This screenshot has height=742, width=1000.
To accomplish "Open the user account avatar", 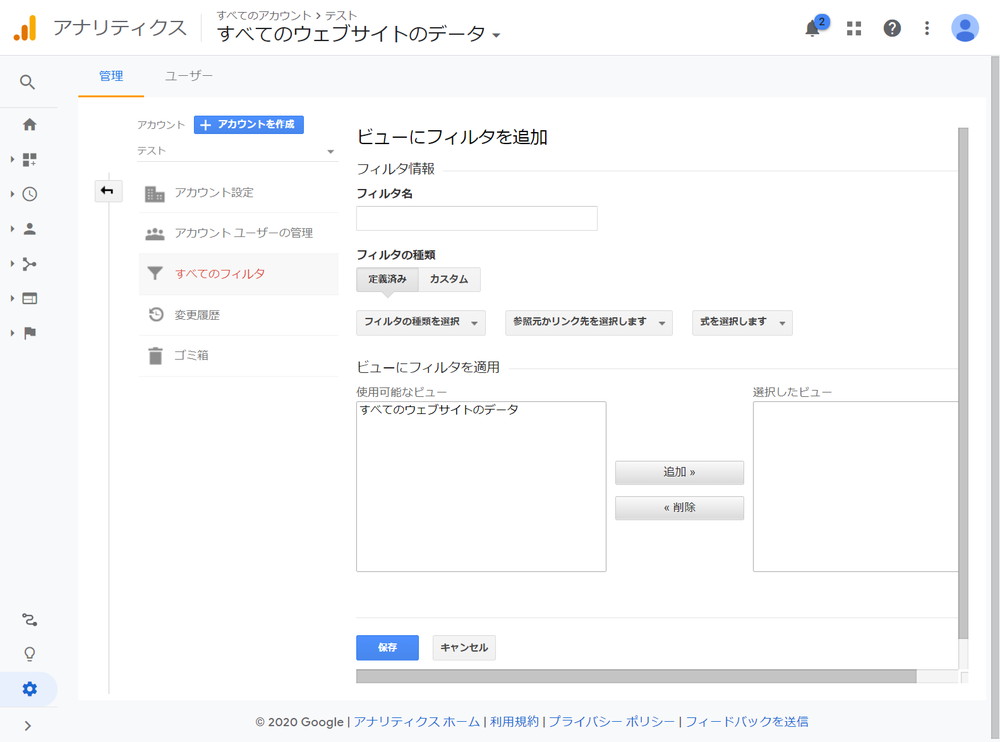I will tap(964, 28).
